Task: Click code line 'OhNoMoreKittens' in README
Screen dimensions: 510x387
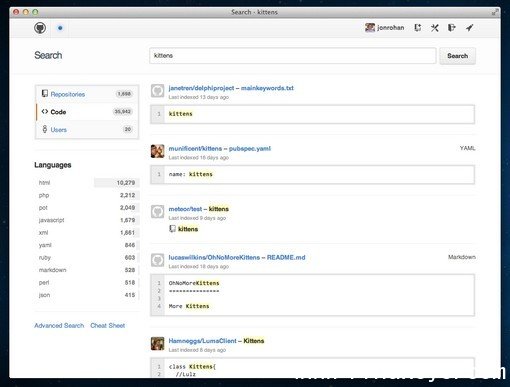Action: (194, 283)
